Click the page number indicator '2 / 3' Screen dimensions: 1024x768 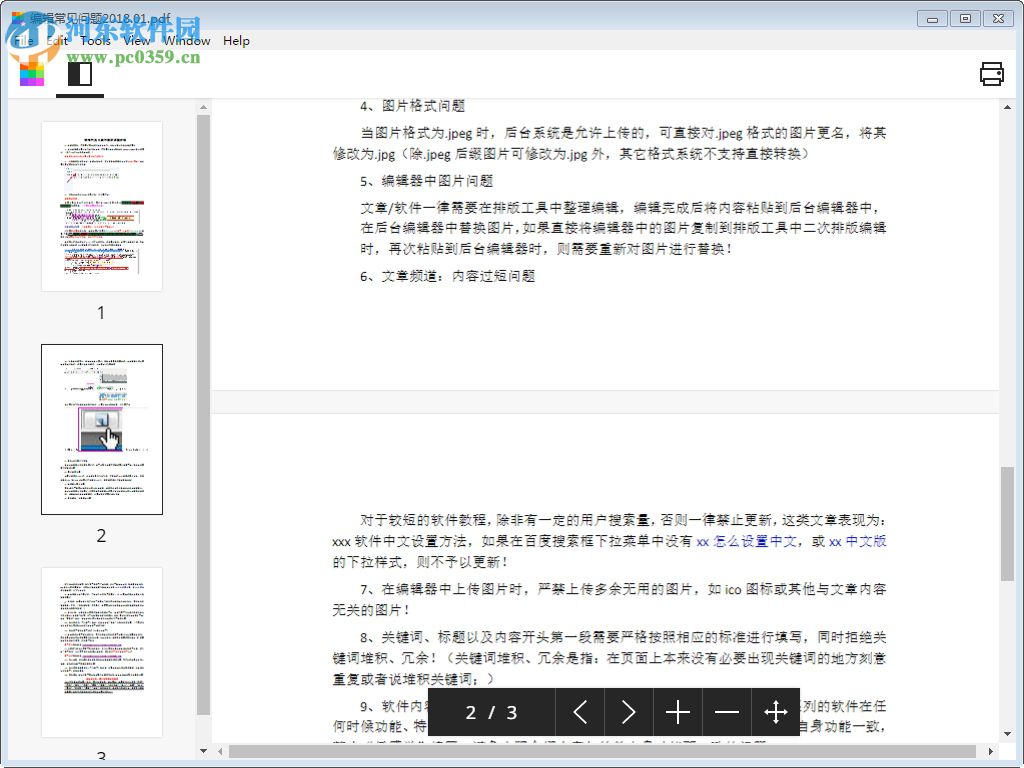click(489, 712)
